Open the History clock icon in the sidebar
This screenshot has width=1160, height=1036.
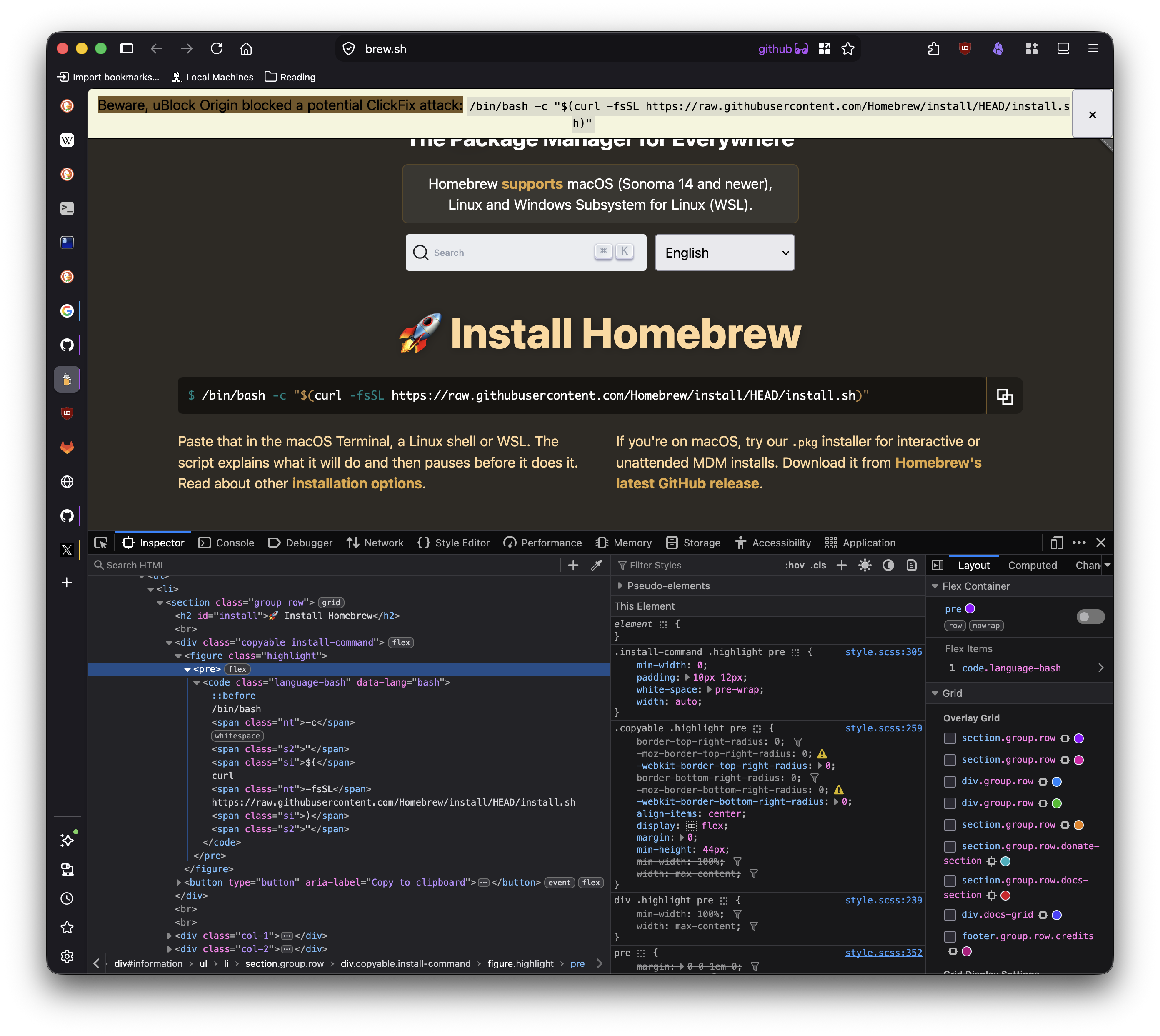tap(67, 898)
